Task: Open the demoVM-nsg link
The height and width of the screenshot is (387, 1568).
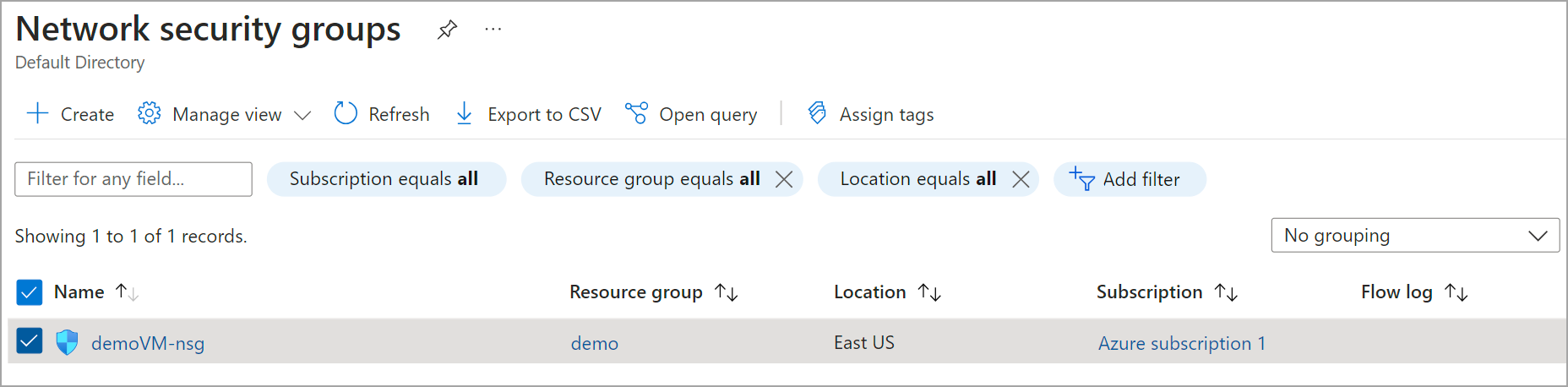Action: (148, 343)
